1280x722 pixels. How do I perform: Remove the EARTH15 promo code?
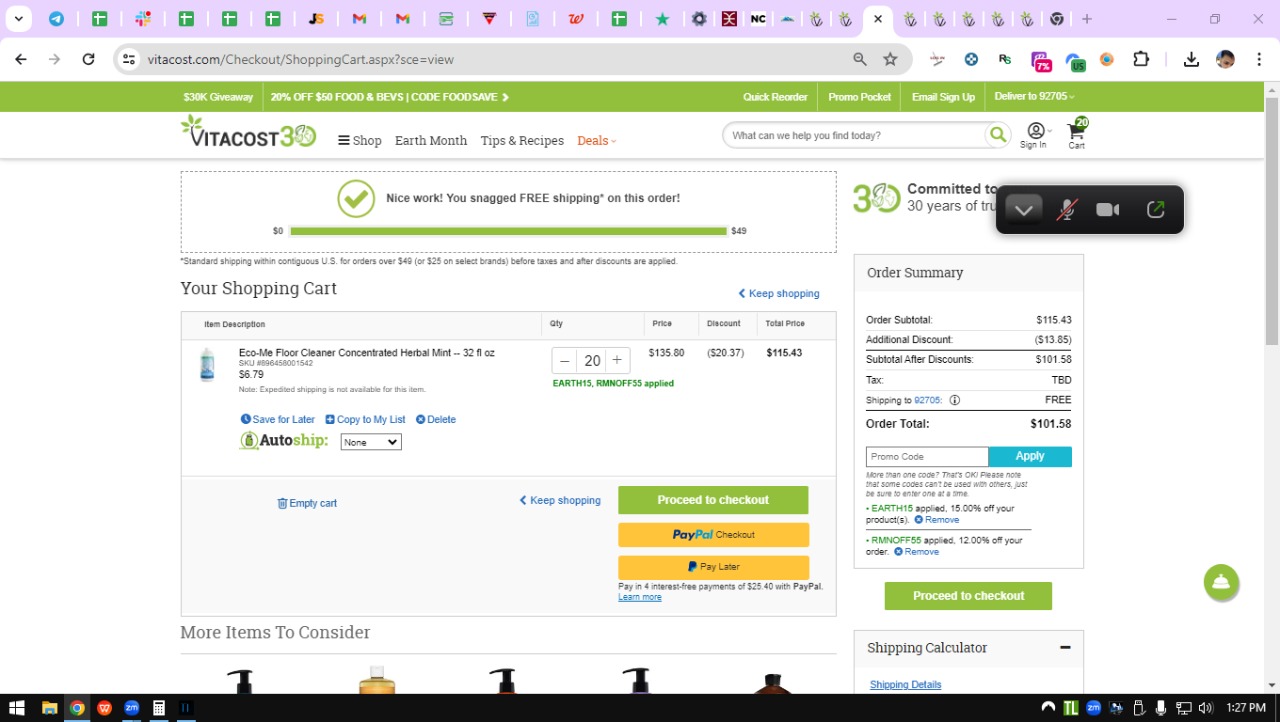[937, 520]
